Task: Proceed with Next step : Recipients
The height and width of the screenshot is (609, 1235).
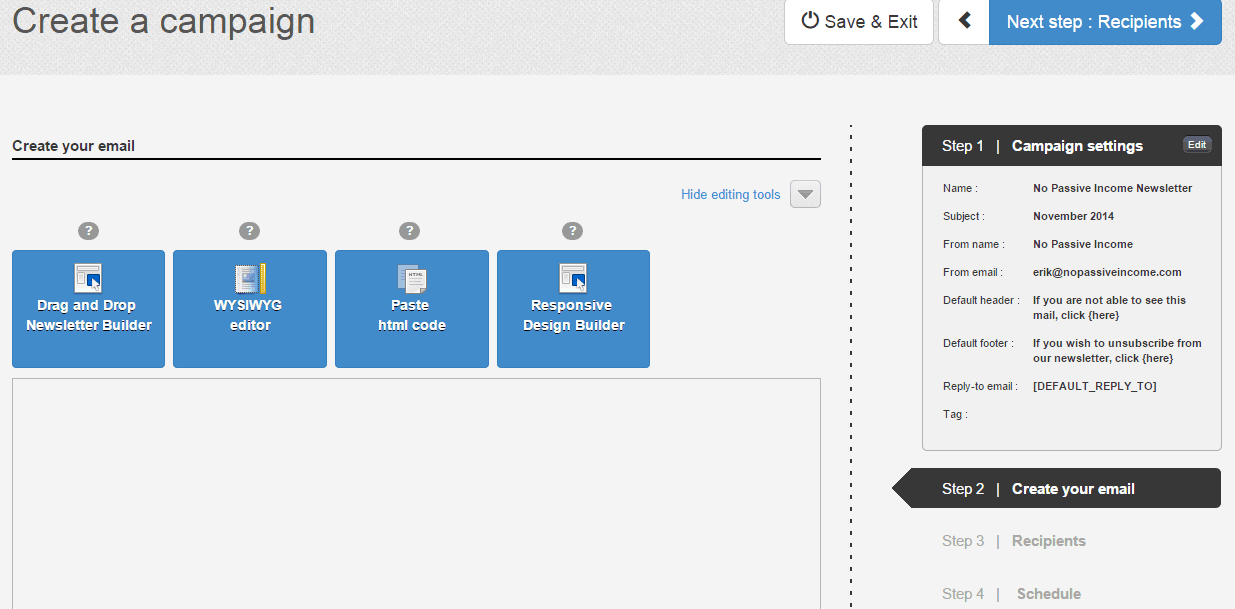Action: coord(1105,21)
